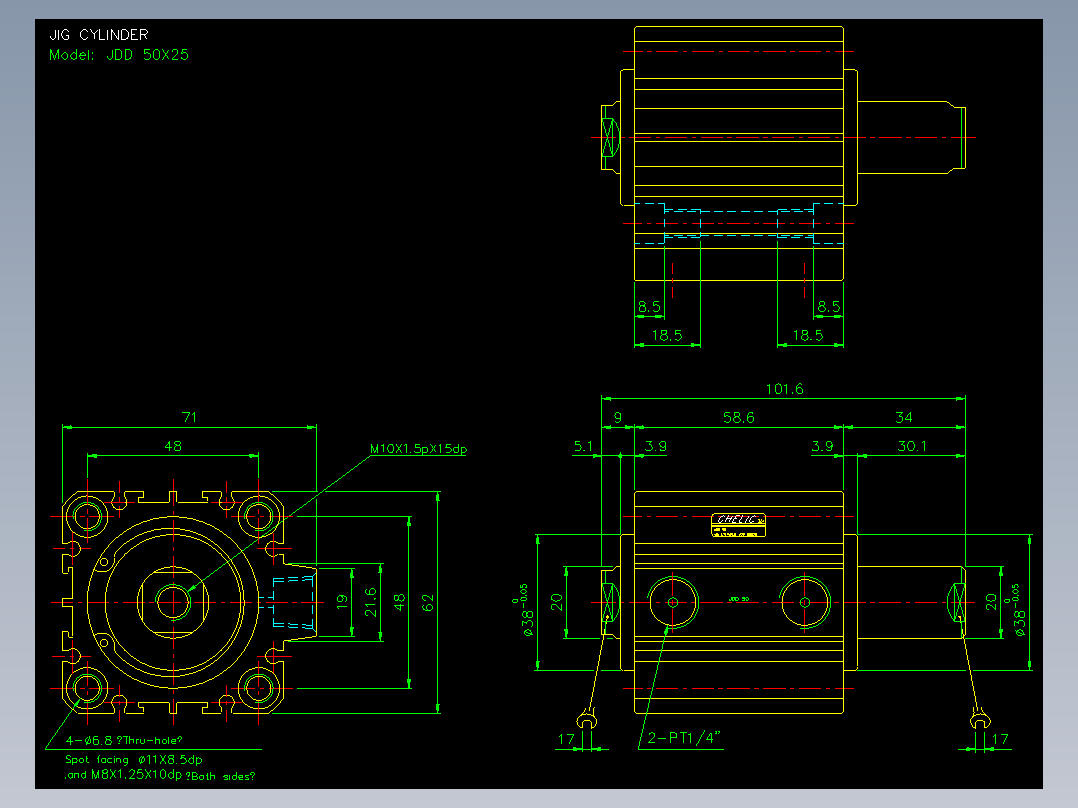Viewport: 1078px width, 808px height.
Task: Select the "19" dimension value
Action: [342, 602]
